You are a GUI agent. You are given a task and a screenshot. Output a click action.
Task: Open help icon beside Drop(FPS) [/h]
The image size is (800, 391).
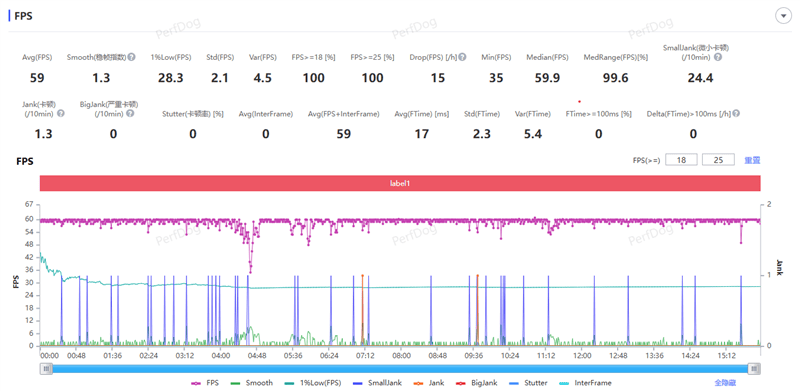[462, 57]
